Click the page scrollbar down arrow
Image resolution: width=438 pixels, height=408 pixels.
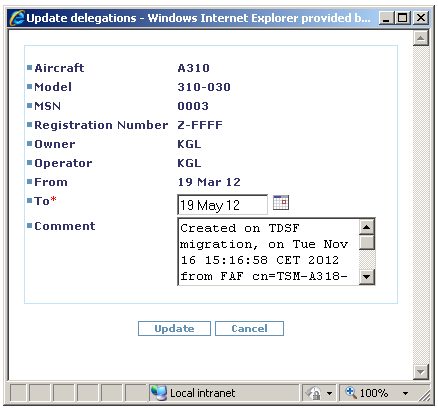[421, 372]
